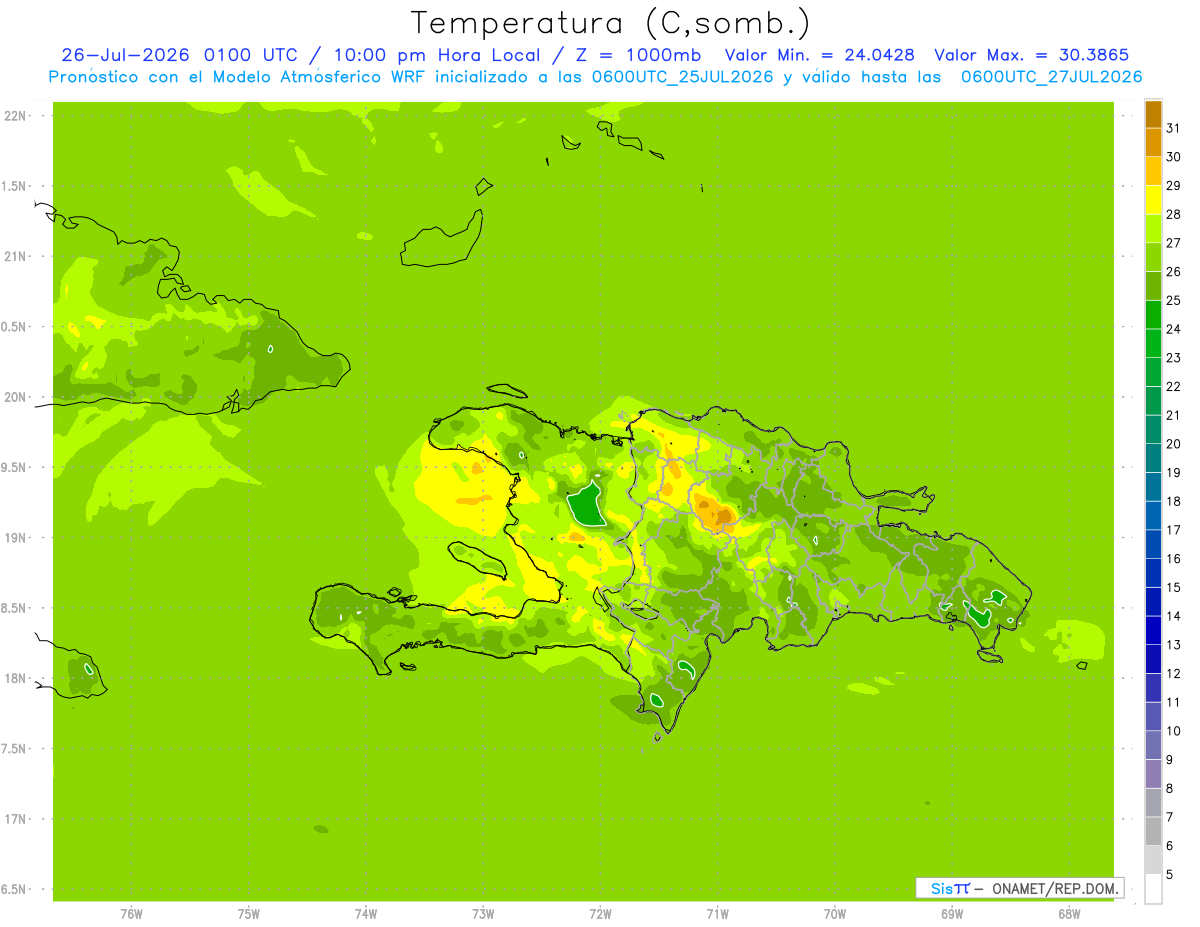The image size is (1200, 927).
Task: Pick the lime swatch between 27 and 28
Action: [x=1153, y=228]
